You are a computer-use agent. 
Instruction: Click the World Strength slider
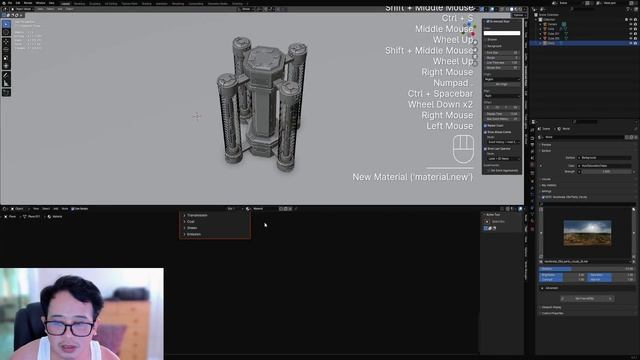(606, 172)
